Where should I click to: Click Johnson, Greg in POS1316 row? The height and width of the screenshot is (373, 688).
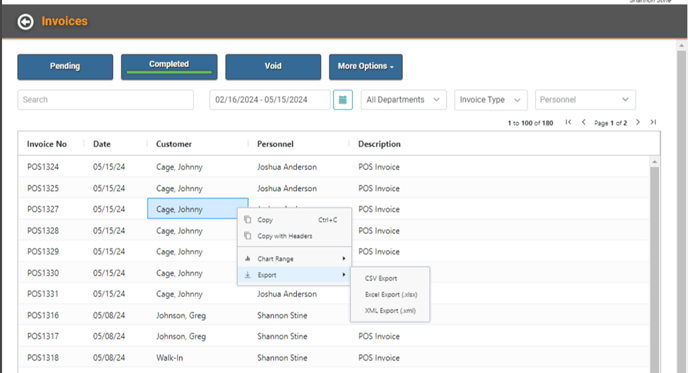tap(181, 315)
